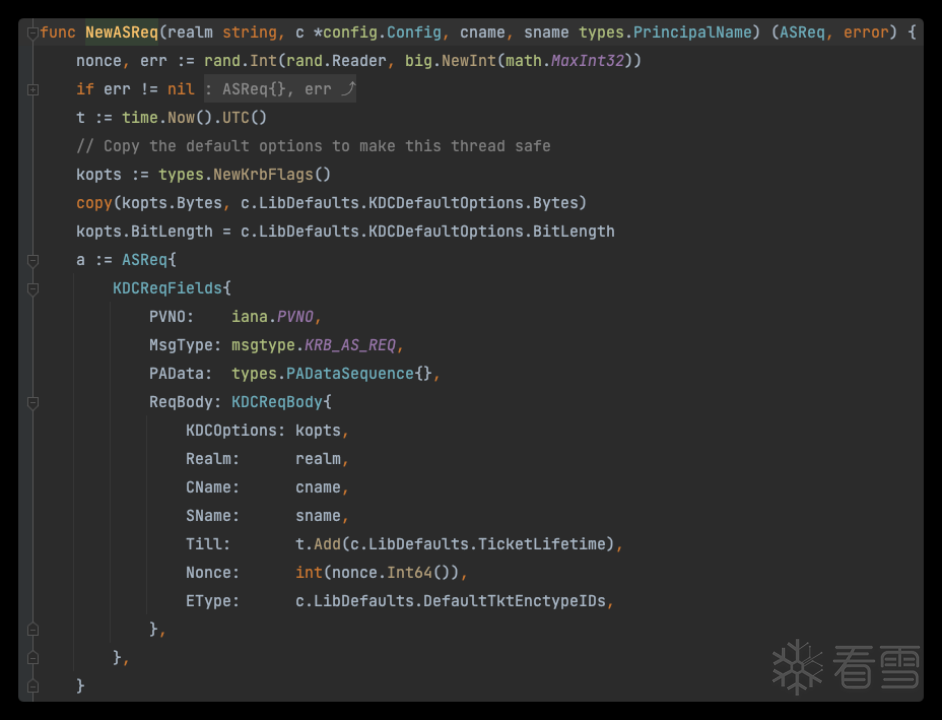Click the highlighted NewASReq function name
The height and width of the screenshot is (720, 942).
[x=121, y=32]
